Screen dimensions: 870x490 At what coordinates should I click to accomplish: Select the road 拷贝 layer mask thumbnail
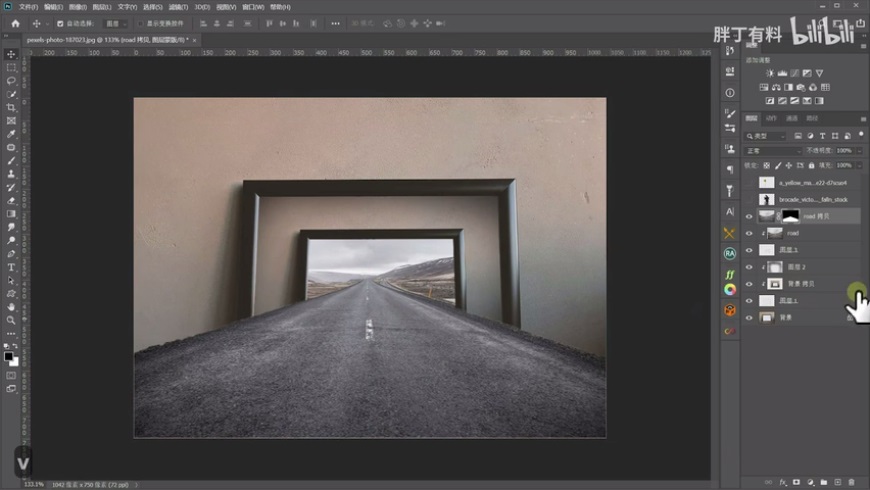(x=790, y=216)
